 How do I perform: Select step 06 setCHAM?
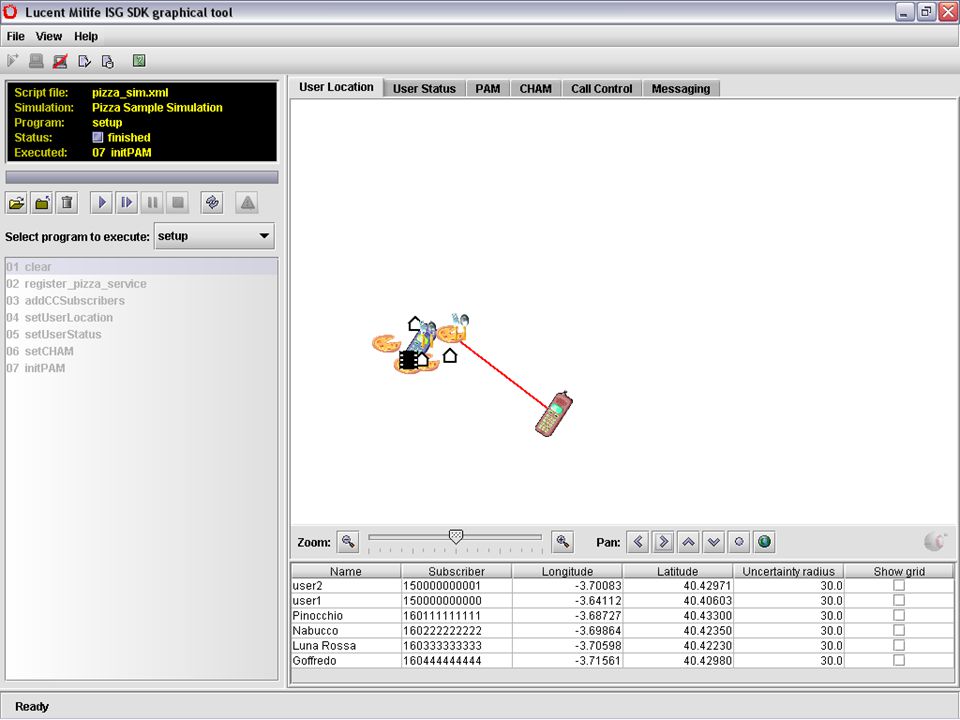(141, 351)
